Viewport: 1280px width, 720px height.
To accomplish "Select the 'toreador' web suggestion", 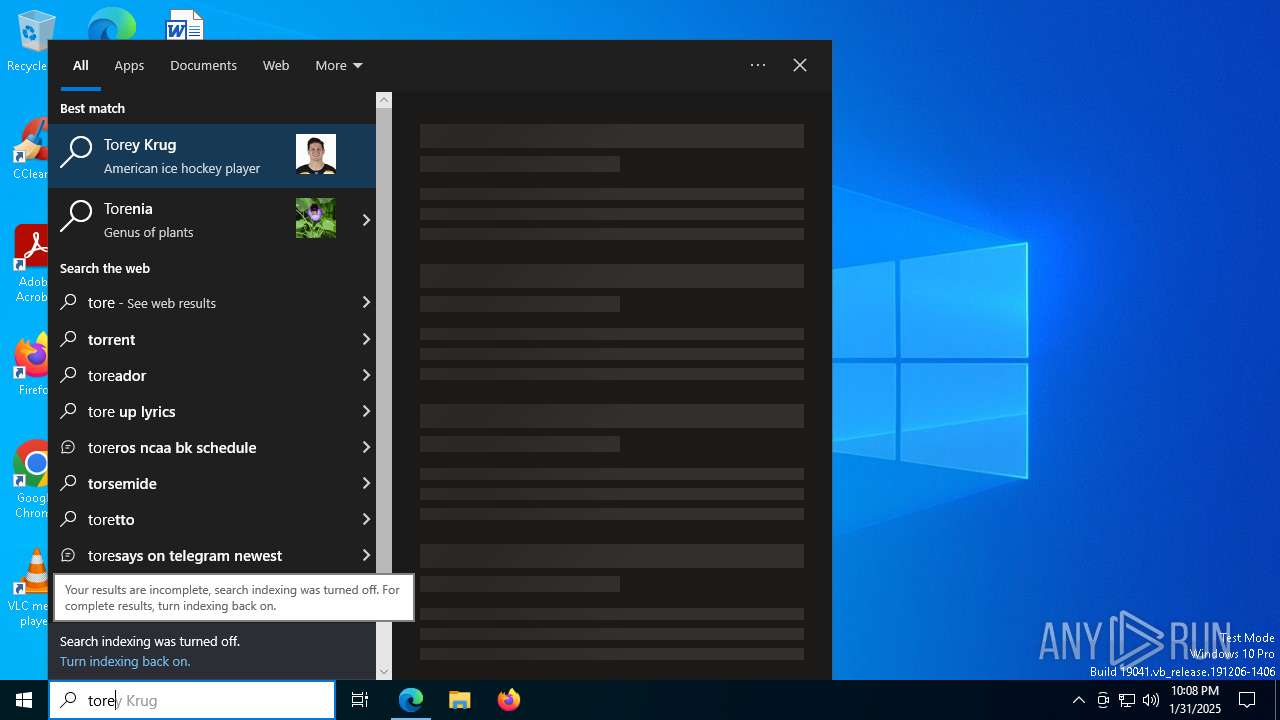I will click(202, 375).
